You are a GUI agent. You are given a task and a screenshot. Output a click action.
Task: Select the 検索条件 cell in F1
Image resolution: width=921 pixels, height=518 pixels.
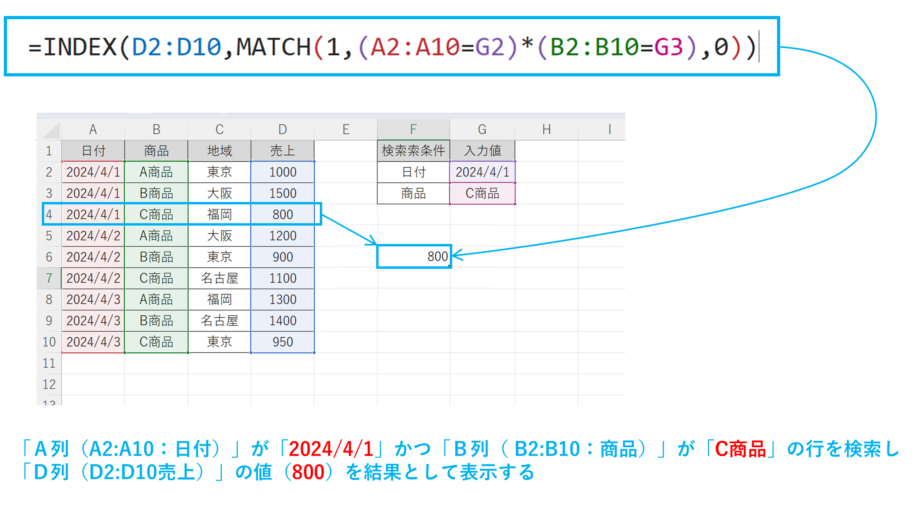coord(412,151)
